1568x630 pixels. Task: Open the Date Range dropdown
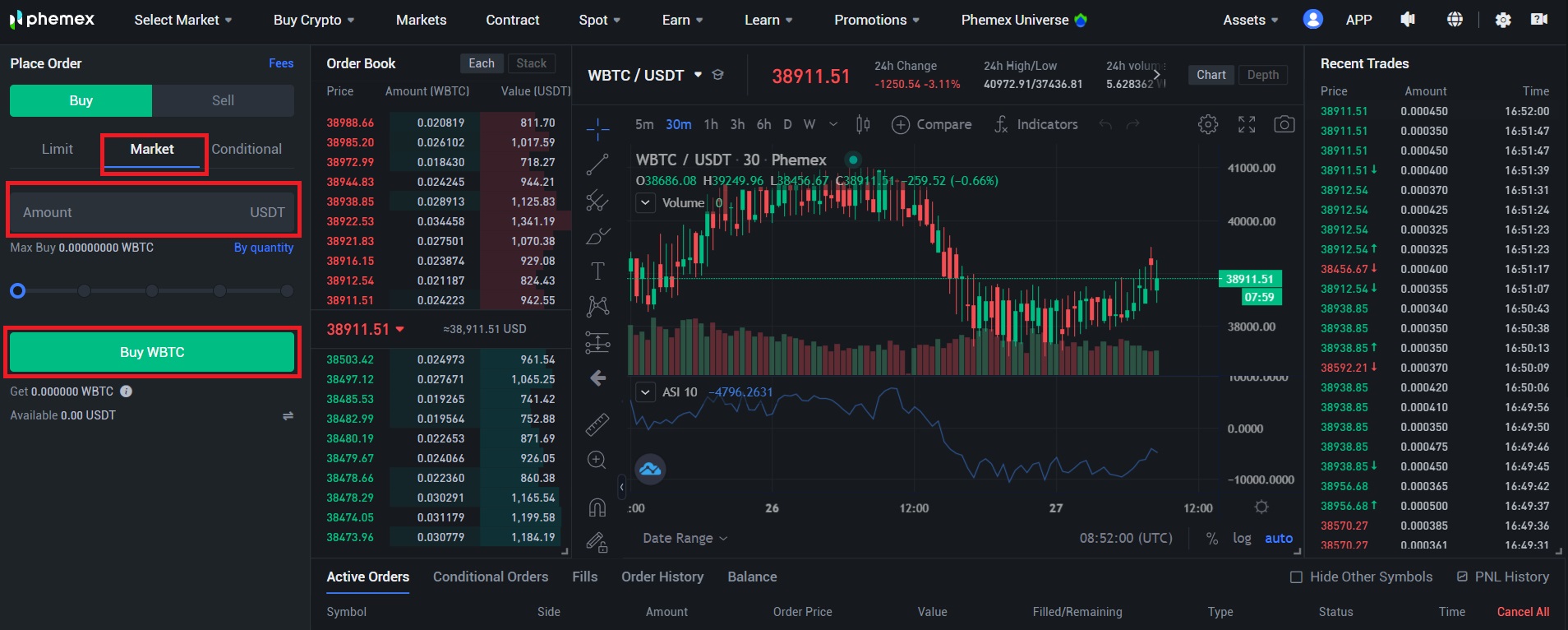click(x=685, y=538)
